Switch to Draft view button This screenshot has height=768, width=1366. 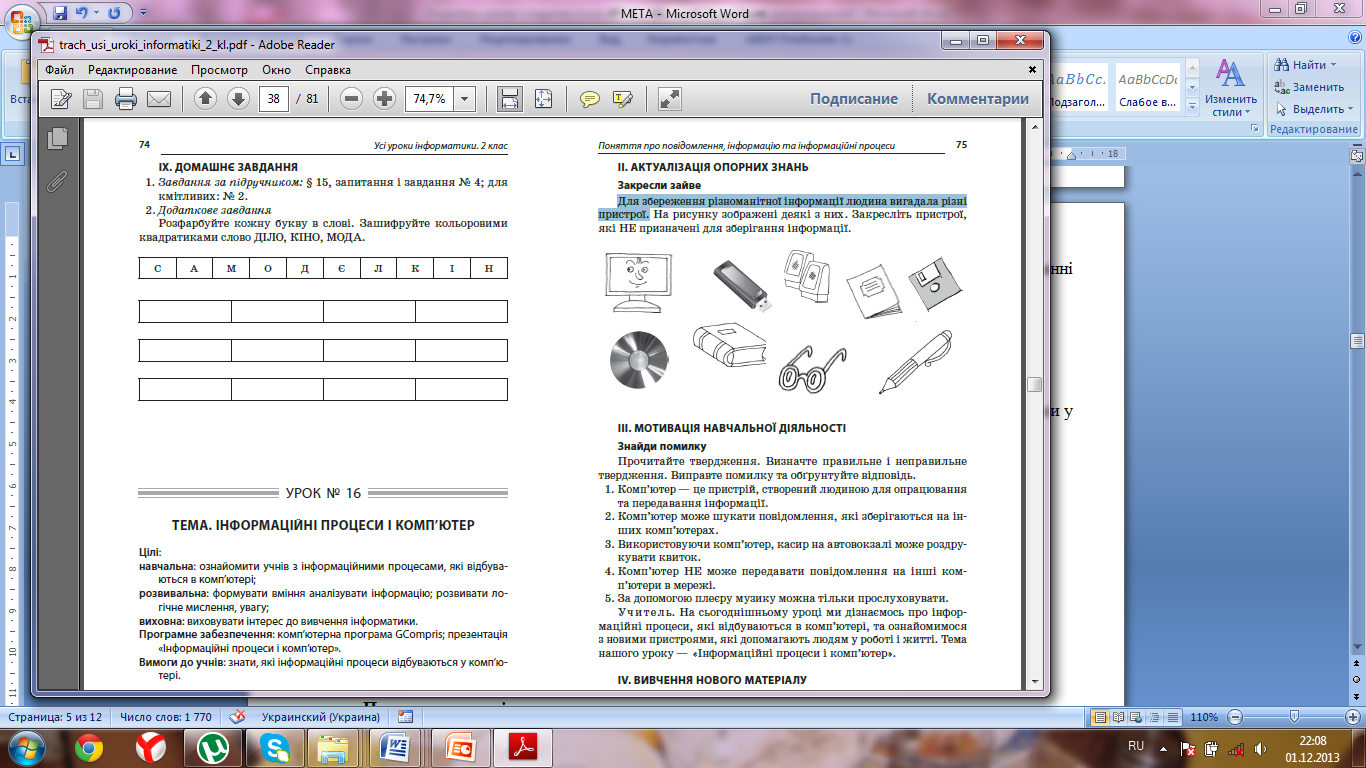click(x=1173, y=717)
